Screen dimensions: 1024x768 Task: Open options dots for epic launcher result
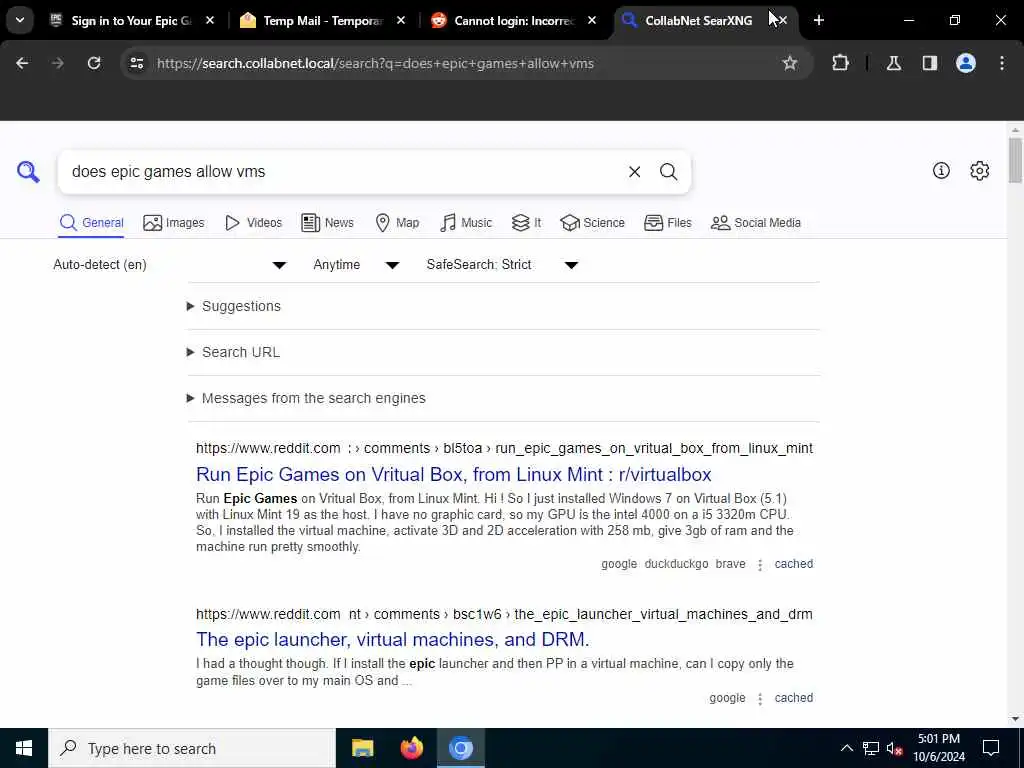760,698
